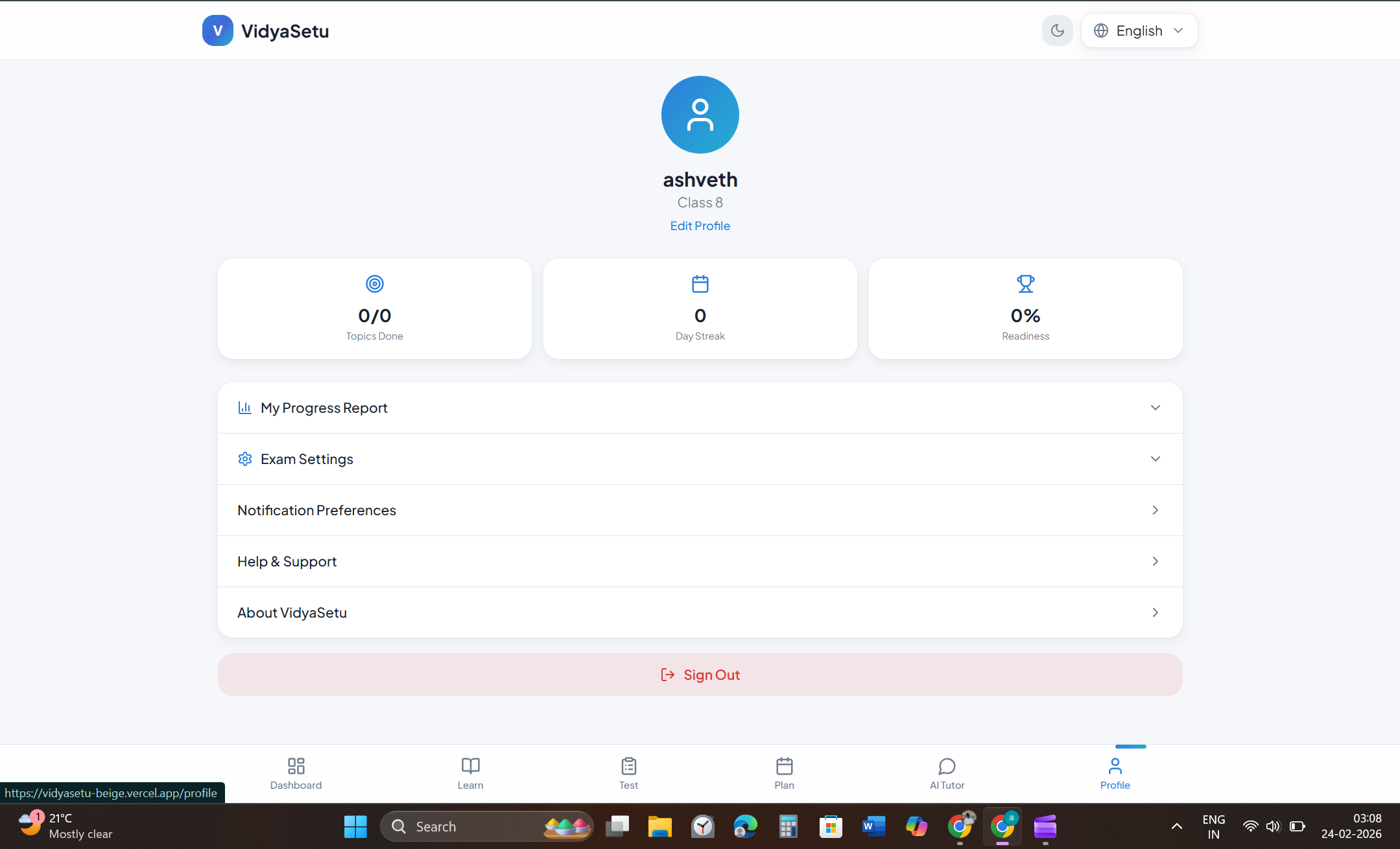
Task: Click the Topics Done target icon
Action: pyautogui.click(x=374, y=284)
